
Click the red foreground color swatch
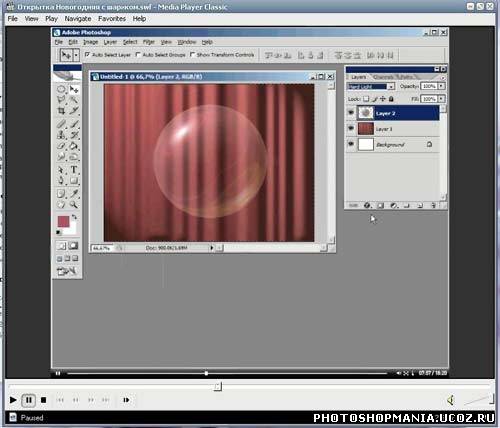pyautogui.click(x=63, y=221)
